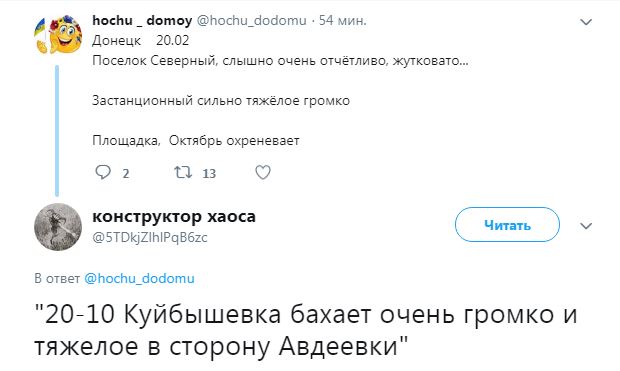The image size is (620, 371).
Task: Open конструктор хаоса profile picture
Action: tap(58, 227)
